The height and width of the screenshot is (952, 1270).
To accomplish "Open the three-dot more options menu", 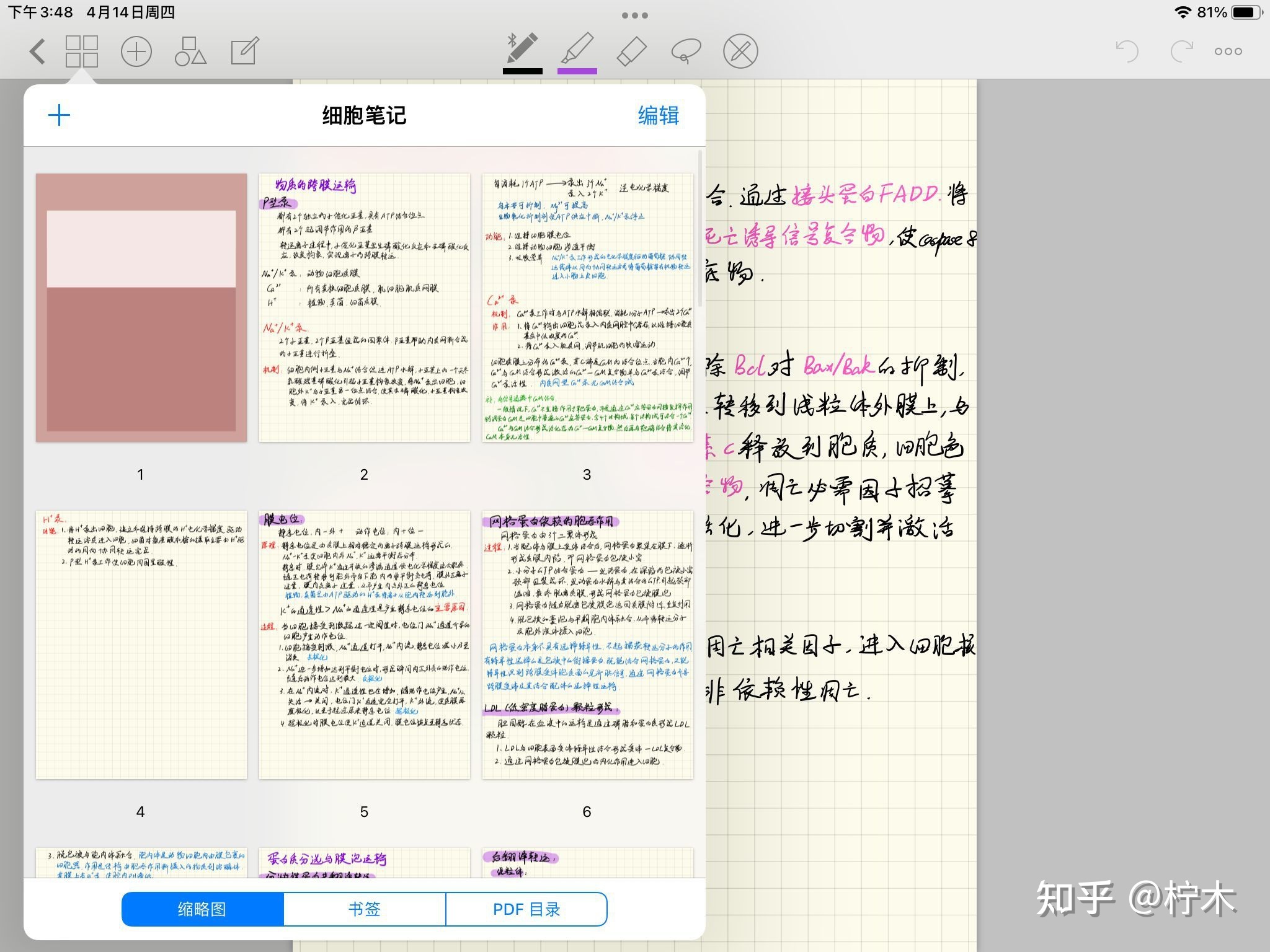I will click(1228, 51).
